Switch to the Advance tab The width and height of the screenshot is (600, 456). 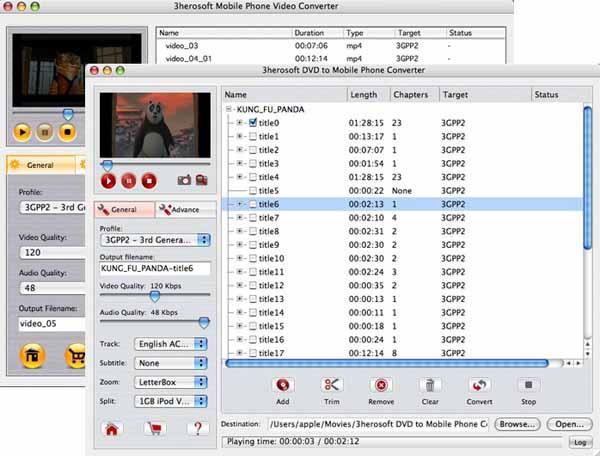tap(186, 210)
